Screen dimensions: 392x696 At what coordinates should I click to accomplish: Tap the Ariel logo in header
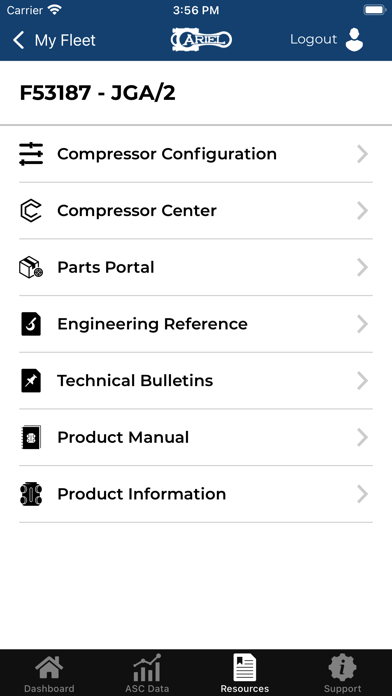pos(201,40)
